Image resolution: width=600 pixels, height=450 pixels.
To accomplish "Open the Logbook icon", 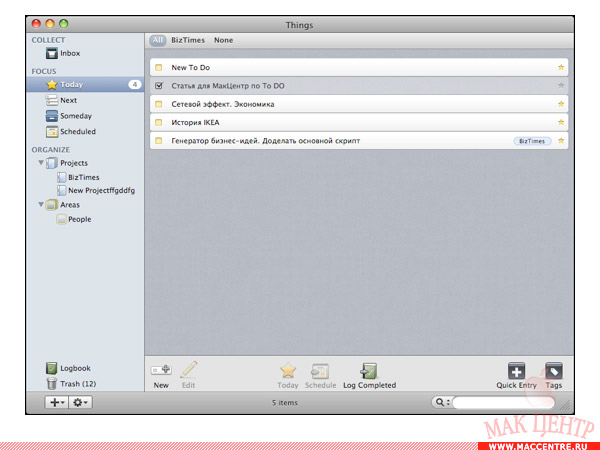I will pos(51,368).
